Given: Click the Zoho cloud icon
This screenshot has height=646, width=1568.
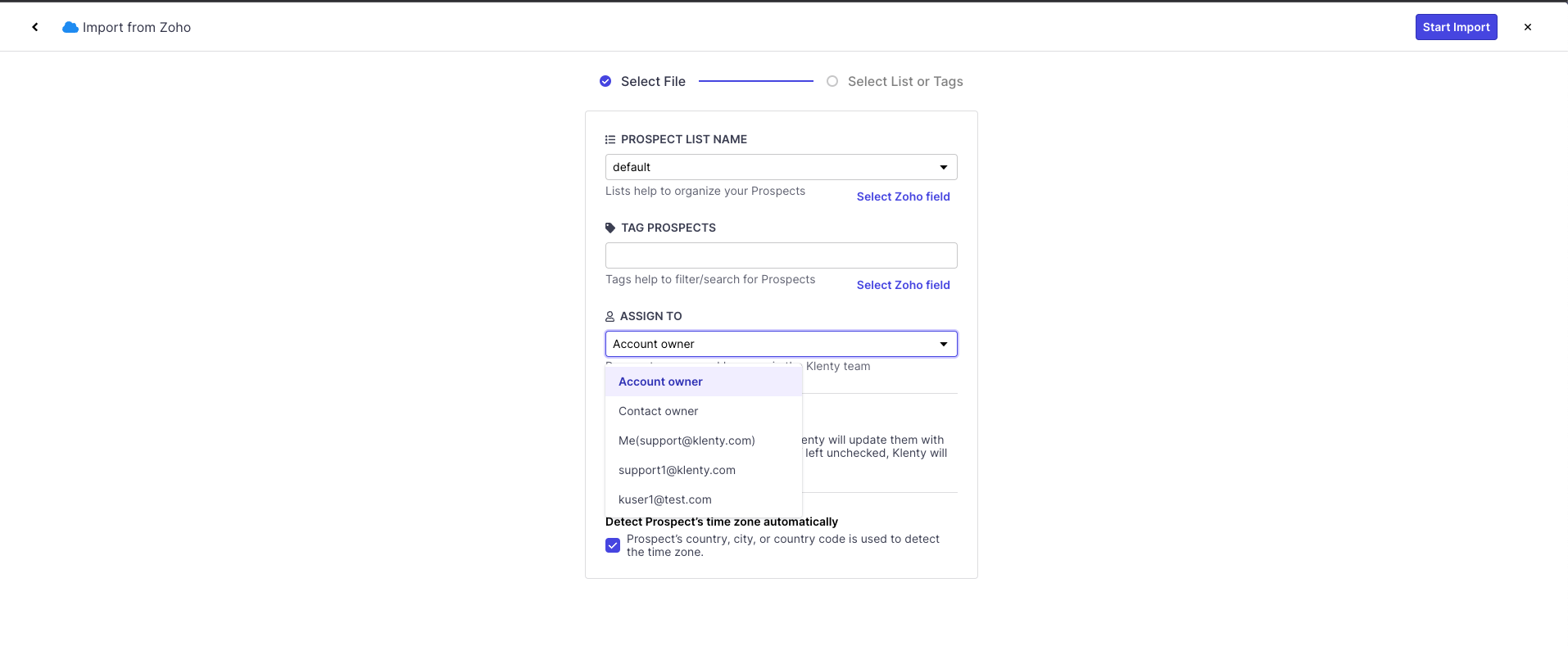Looking at the screenshot, I should click(70, 27).
